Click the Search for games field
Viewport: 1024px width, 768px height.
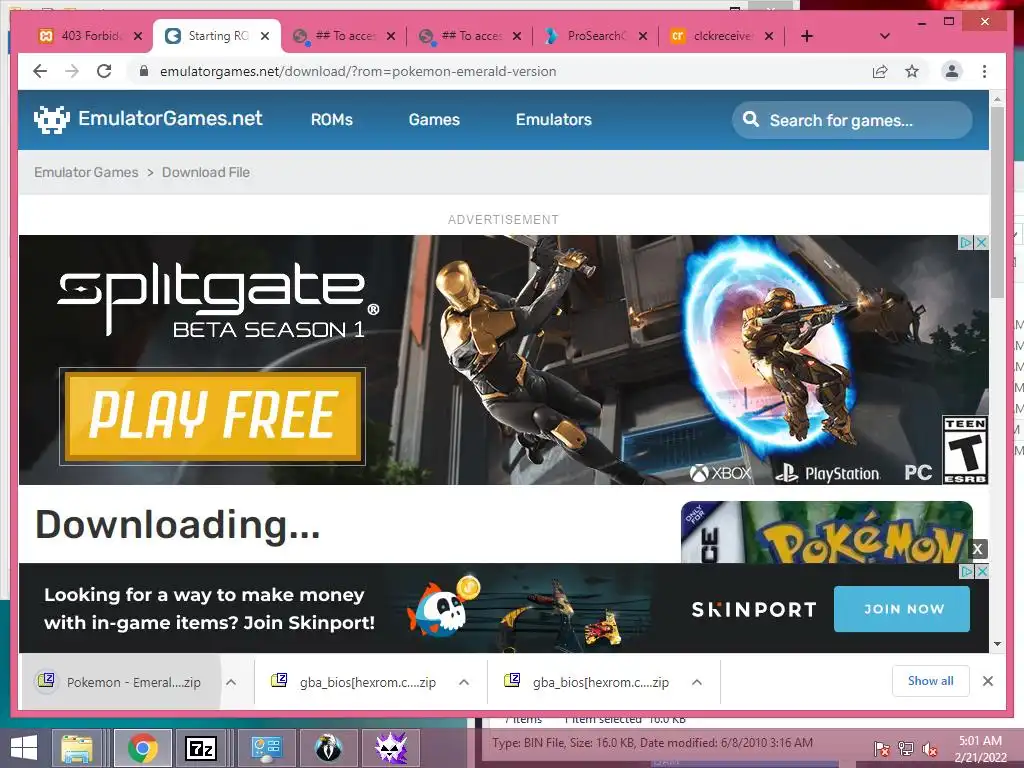coord(852,120)
